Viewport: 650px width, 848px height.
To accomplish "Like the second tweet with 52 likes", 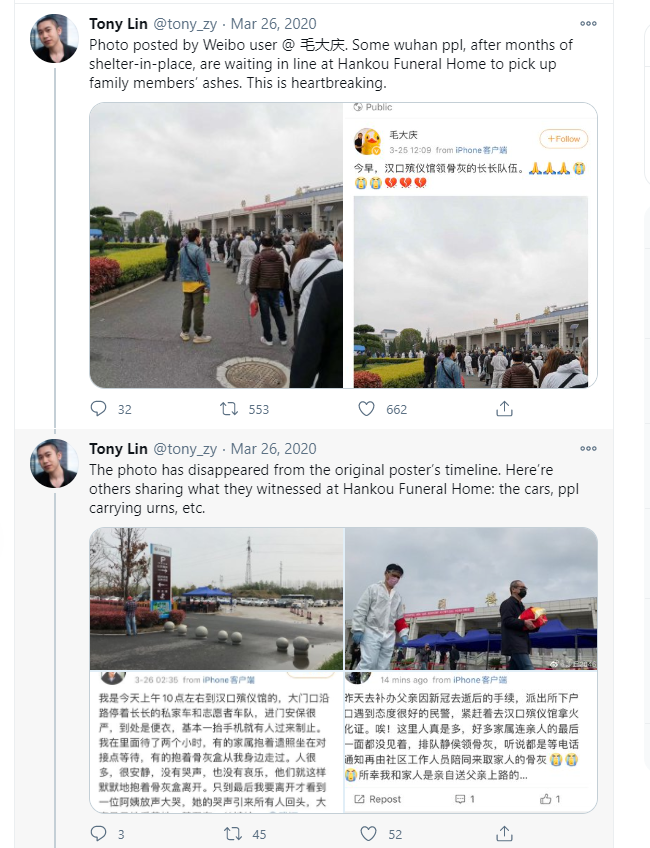I will click(368, 833).
